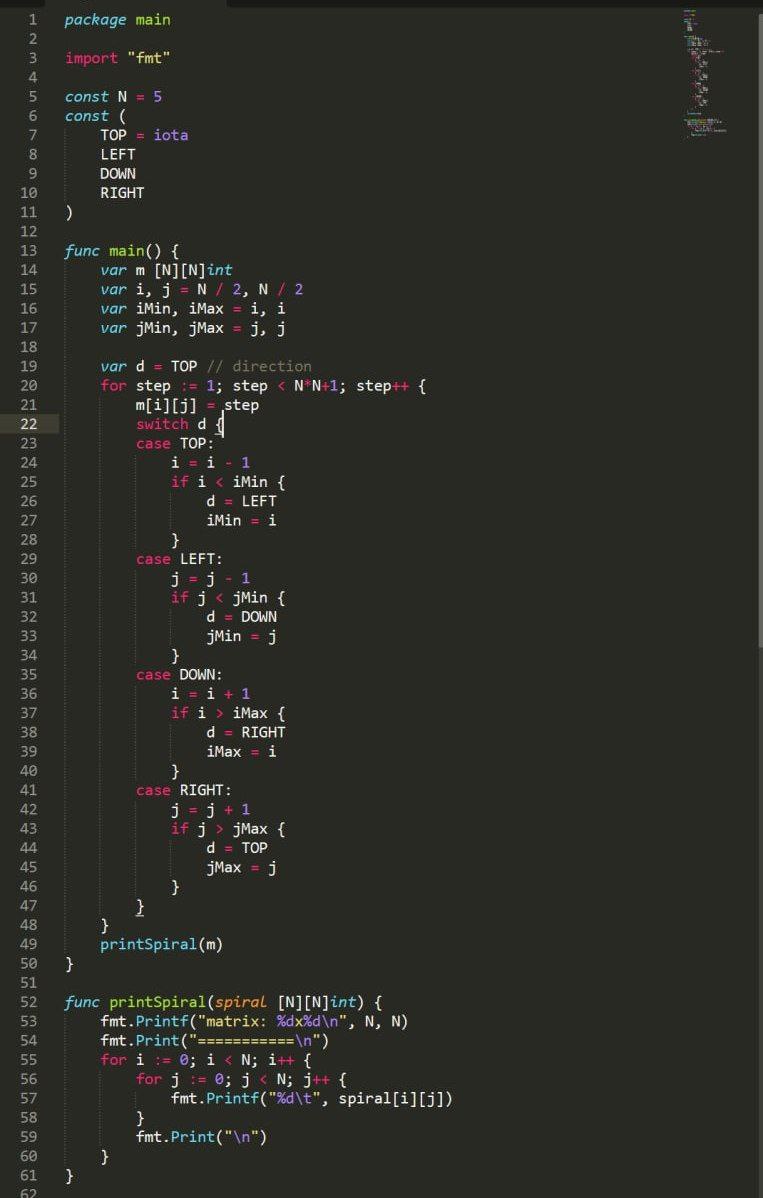Click the 'const N = 5' line

click(113, 97)
